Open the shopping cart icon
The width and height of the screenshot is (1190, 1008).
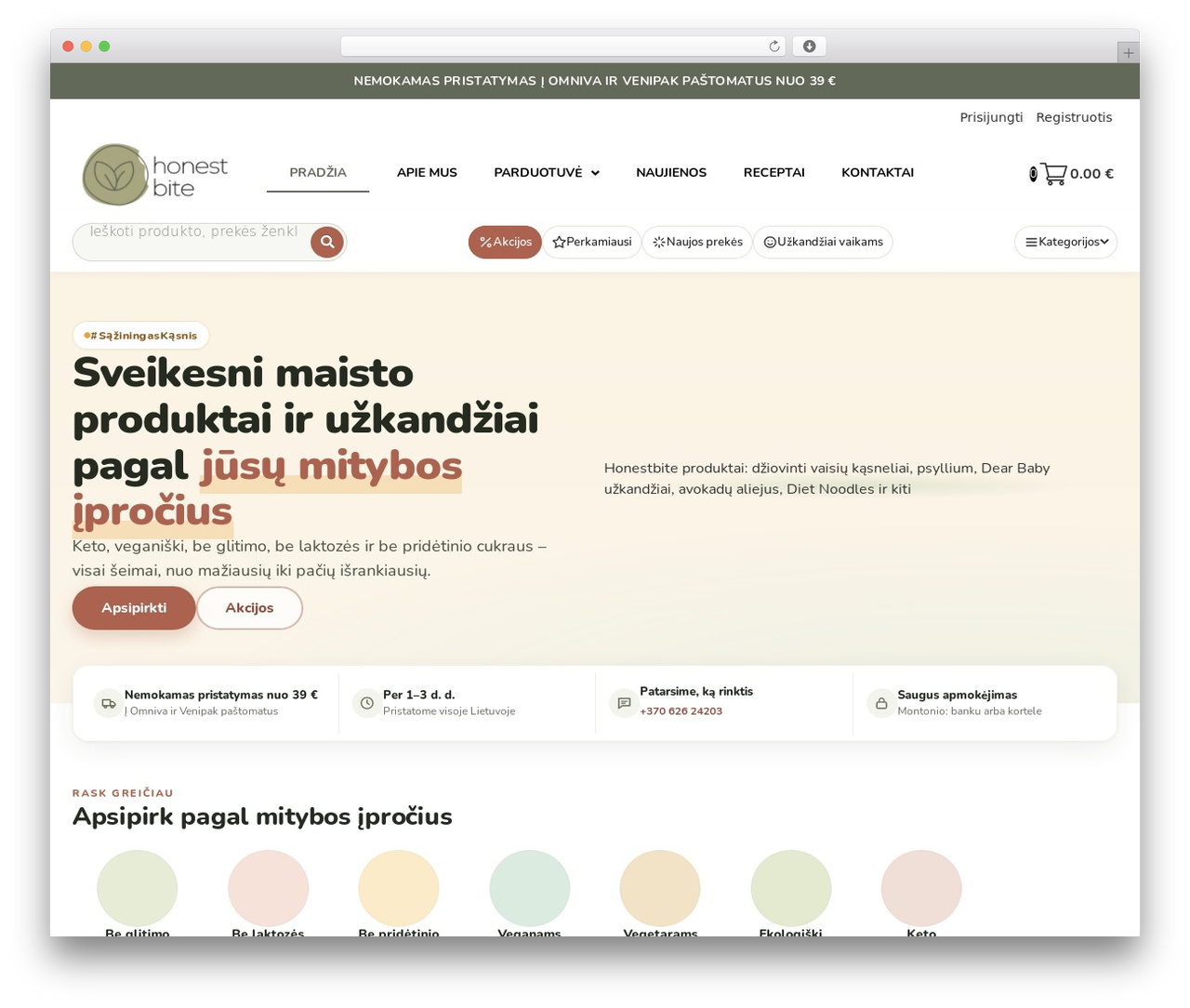coord(1053,174)
